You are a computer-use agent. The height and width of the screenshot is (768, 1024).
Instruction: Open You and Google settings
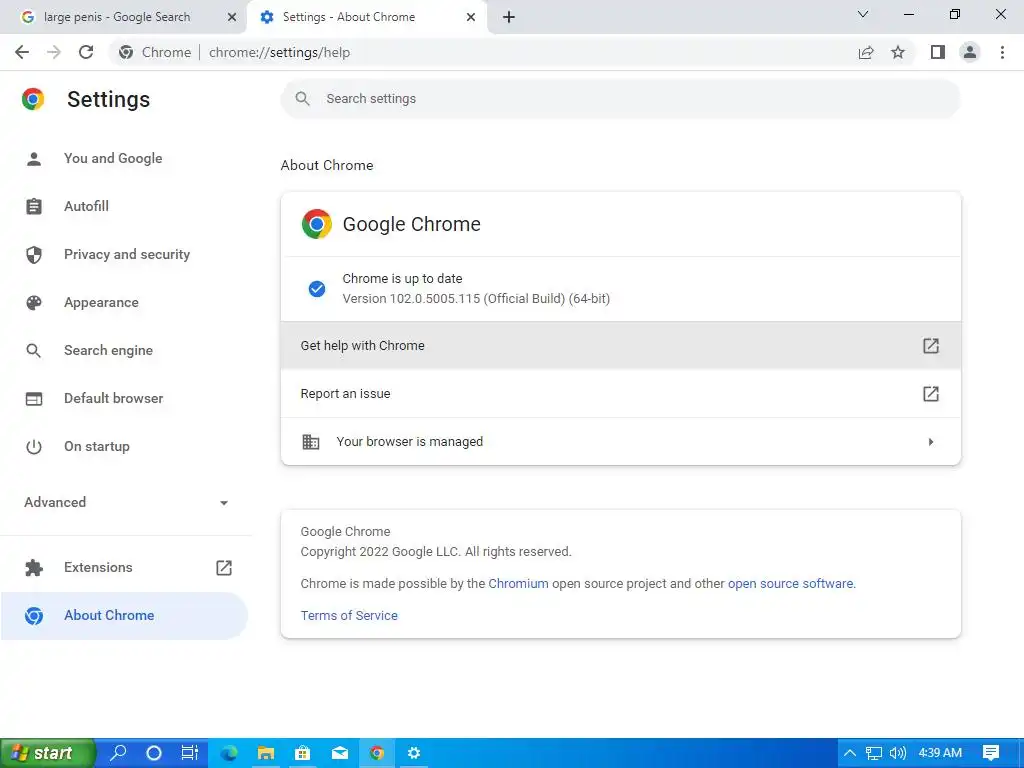pos(113,158)
